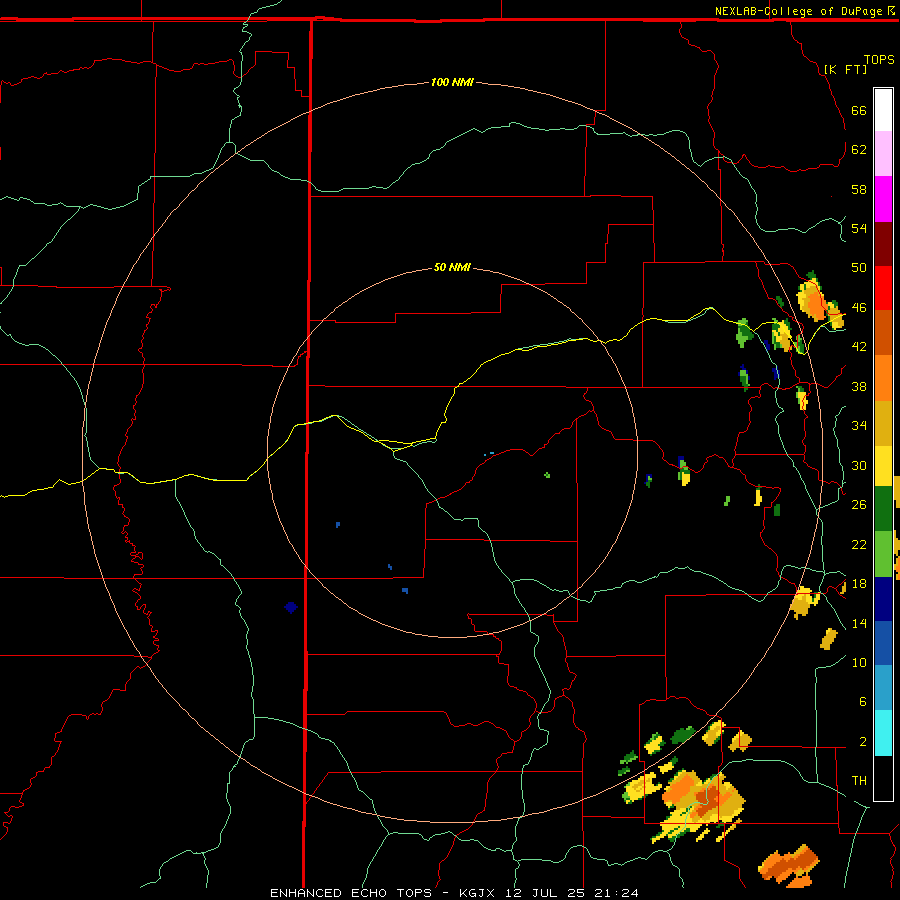This screenshot has height=900, width=900.
Task: Click the legend value 54
Action: click(x=859, y=228)
